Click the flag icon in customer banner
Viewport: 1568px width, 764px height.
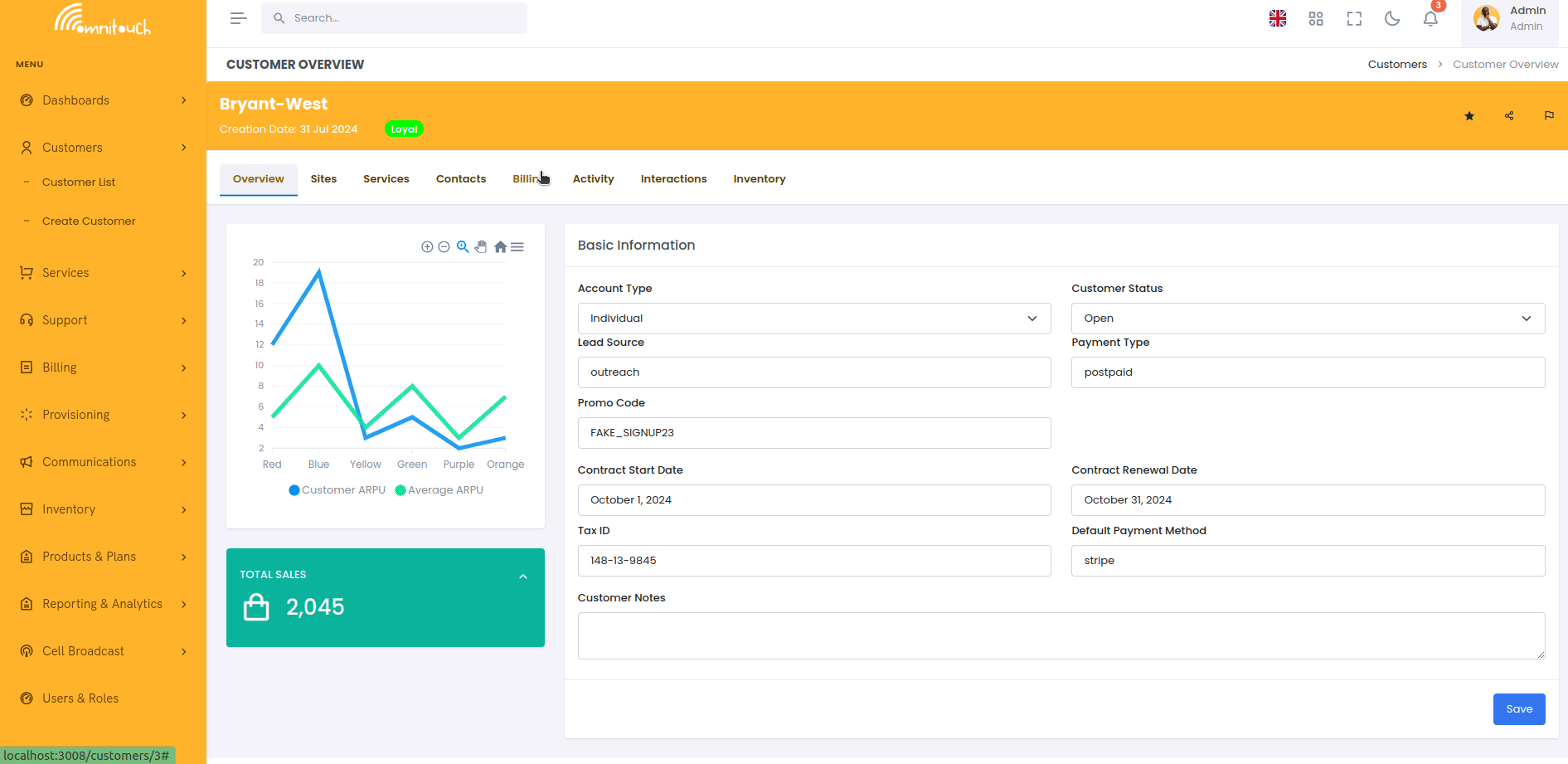[x=1549, y=116]
